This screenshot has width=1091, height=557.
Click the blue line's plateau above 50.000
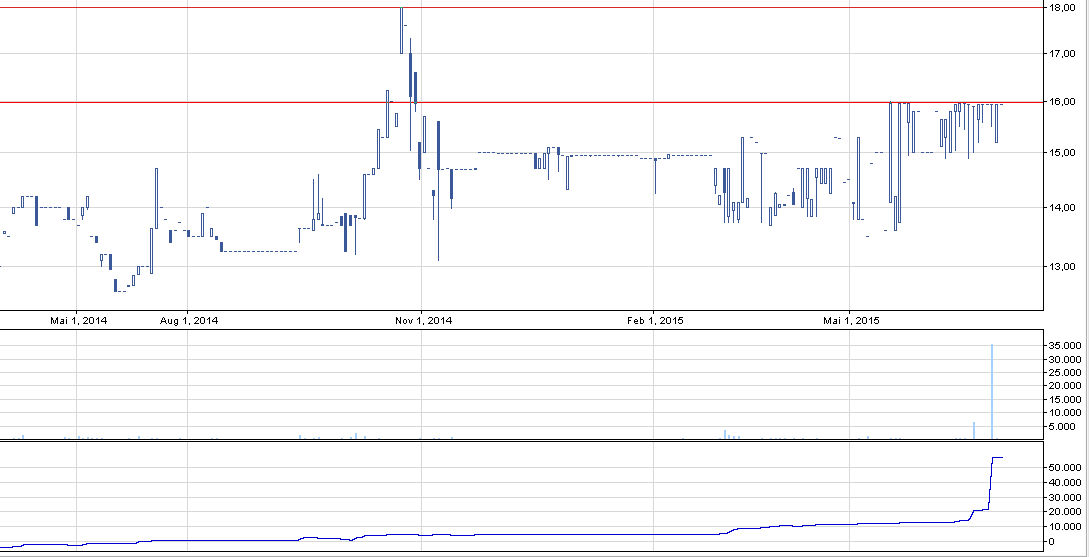997,457
